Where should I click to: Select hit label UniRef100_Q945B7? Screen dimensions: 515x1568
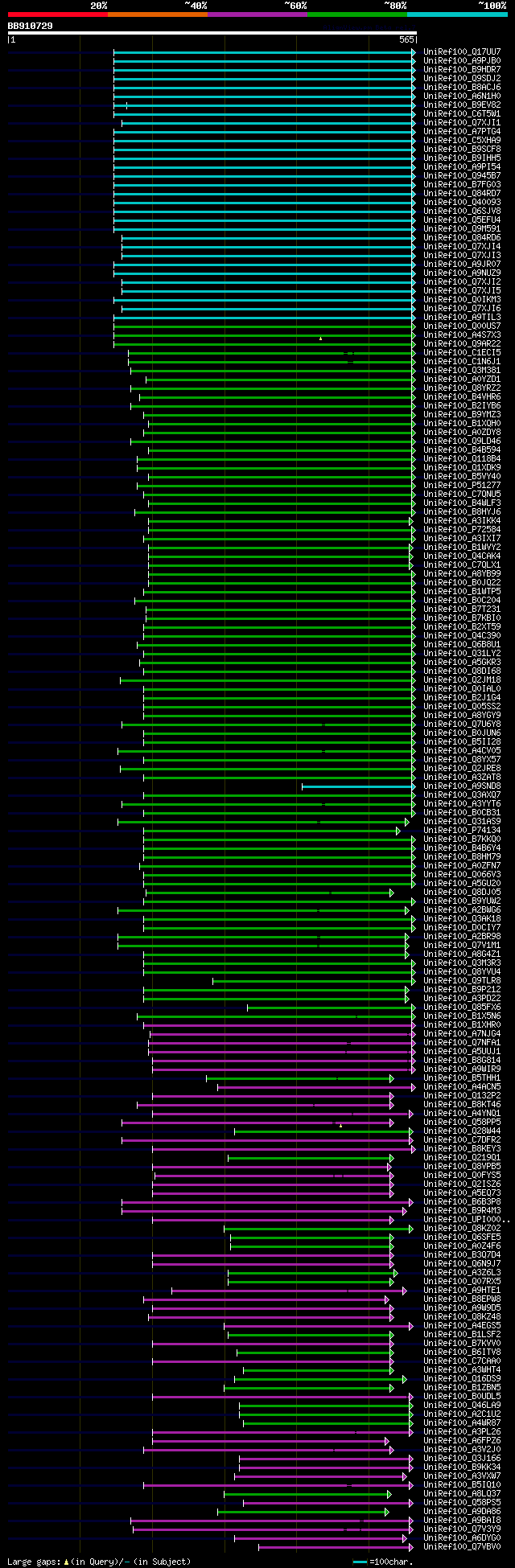coord(462,175)
